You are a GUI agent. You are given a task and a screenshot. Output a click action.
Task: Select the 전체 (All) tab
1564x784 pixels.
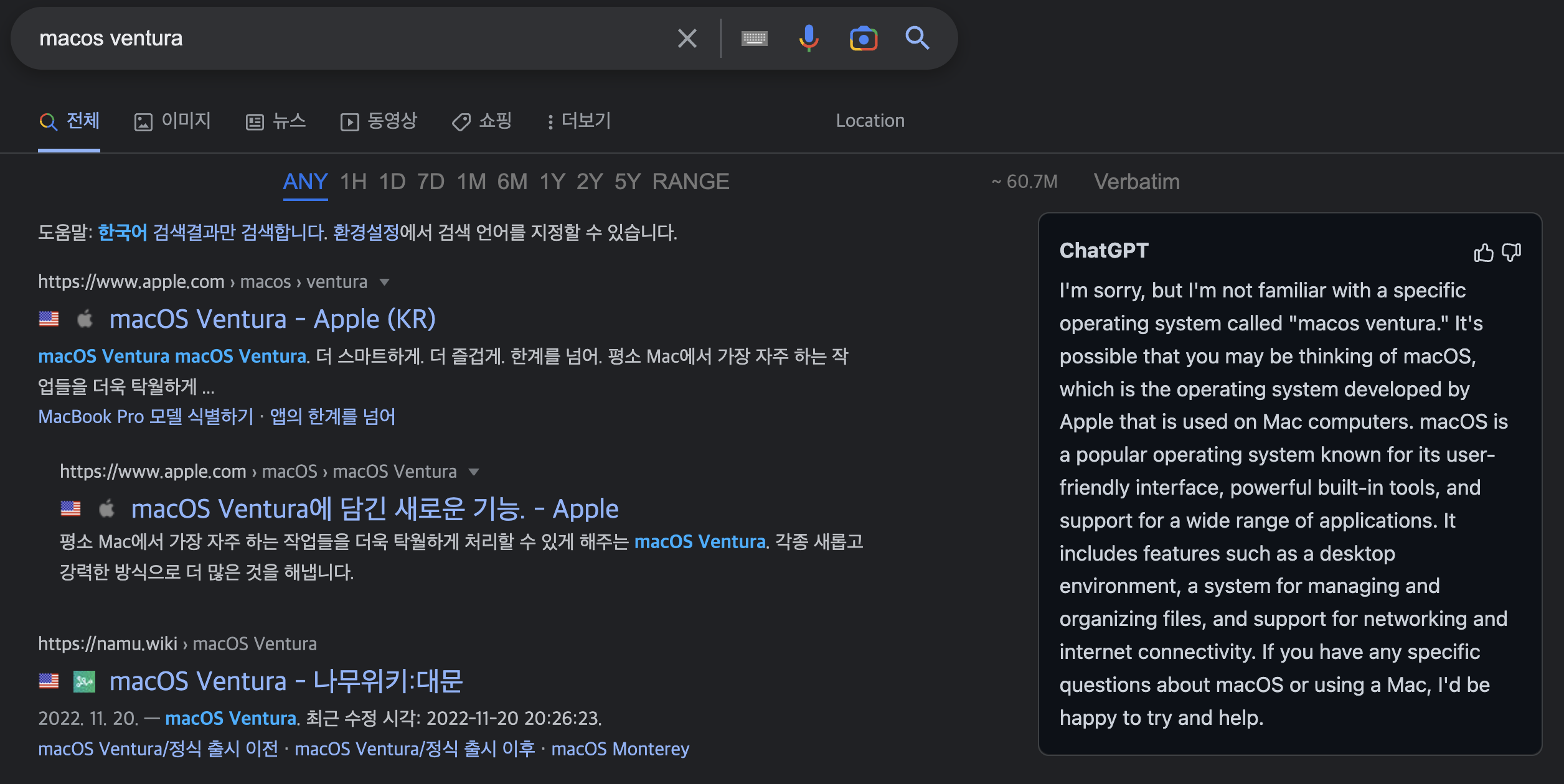[x=69, y=121]
